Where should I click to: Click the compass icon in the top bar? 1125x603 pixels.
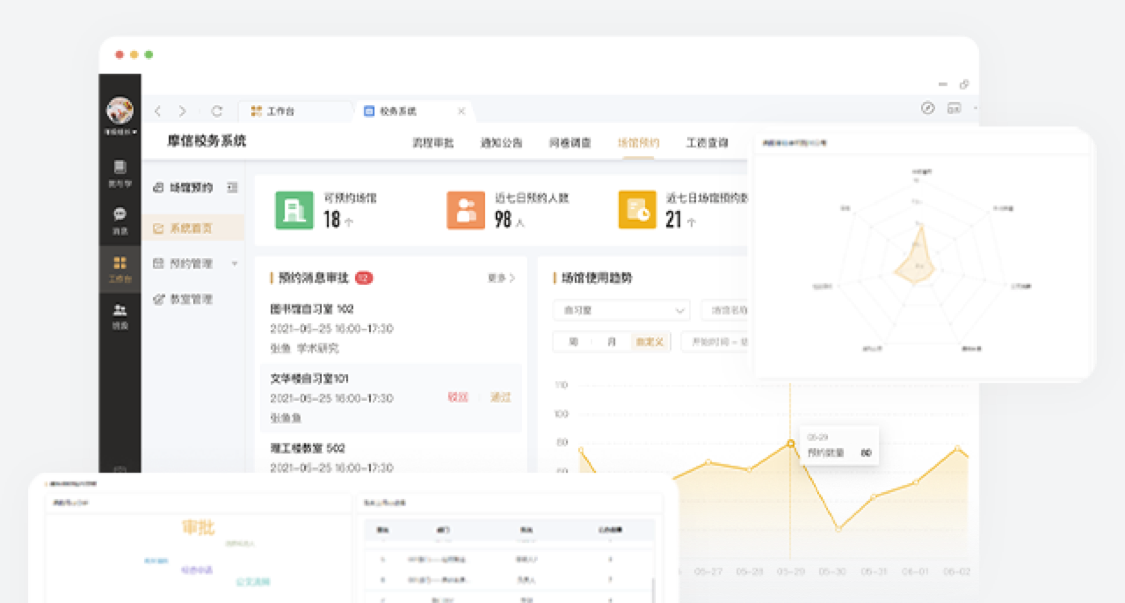[x=928, y=108]
